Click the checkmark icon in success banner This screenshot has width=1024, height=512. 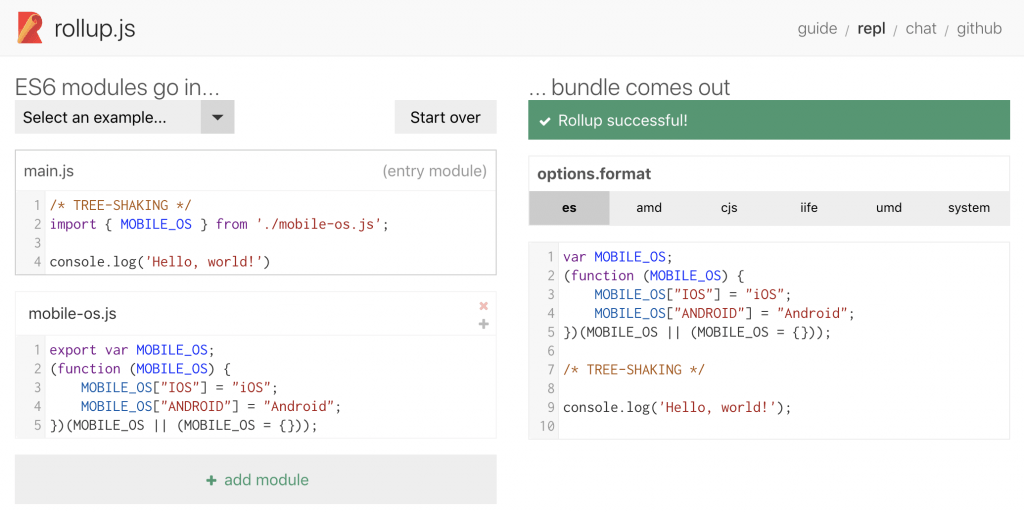point(543,121)
